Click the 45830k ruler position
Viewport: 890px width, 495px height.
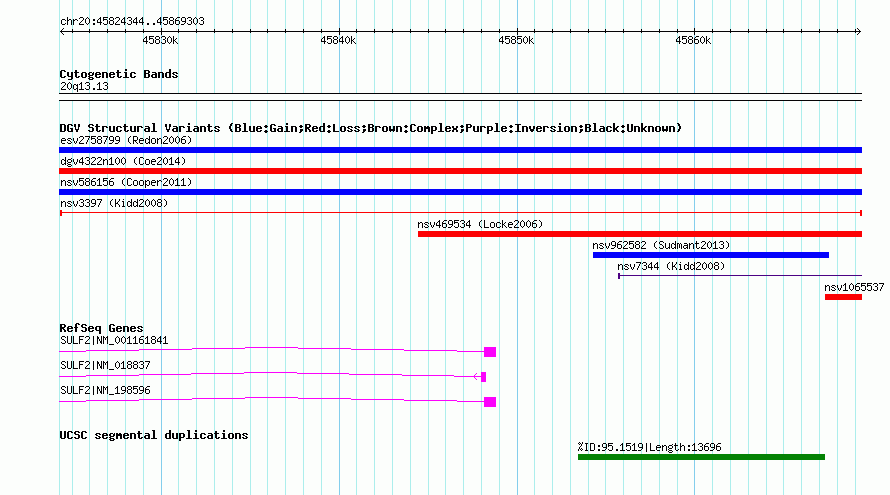(160, 40)
